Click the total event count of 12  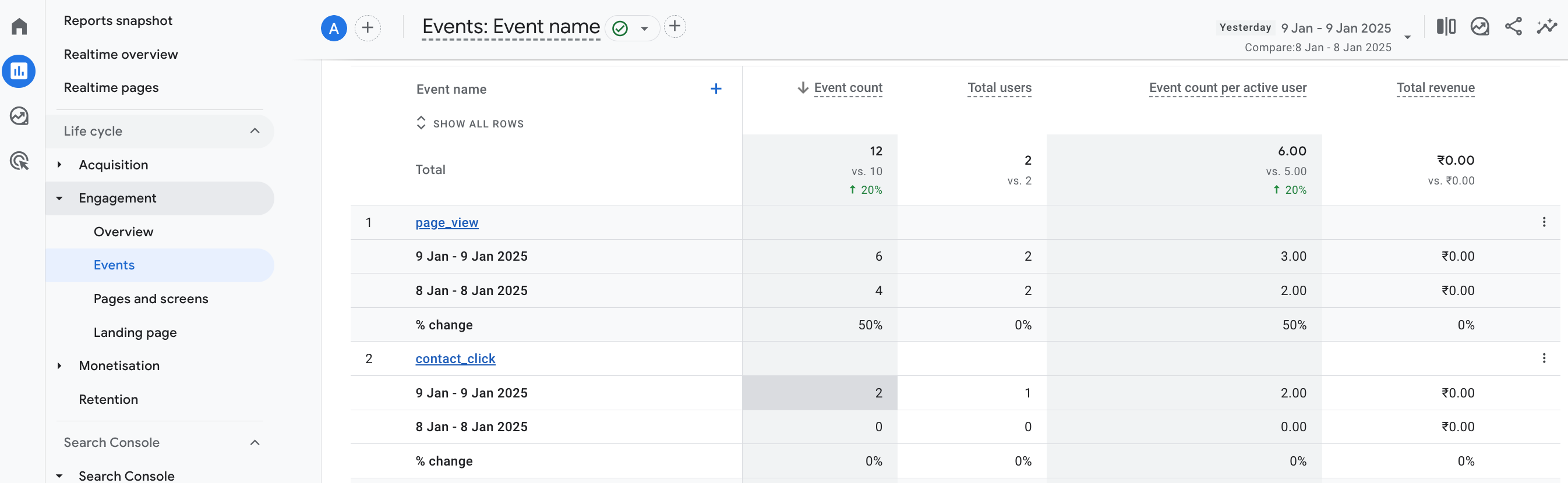[x=876, y=151]
